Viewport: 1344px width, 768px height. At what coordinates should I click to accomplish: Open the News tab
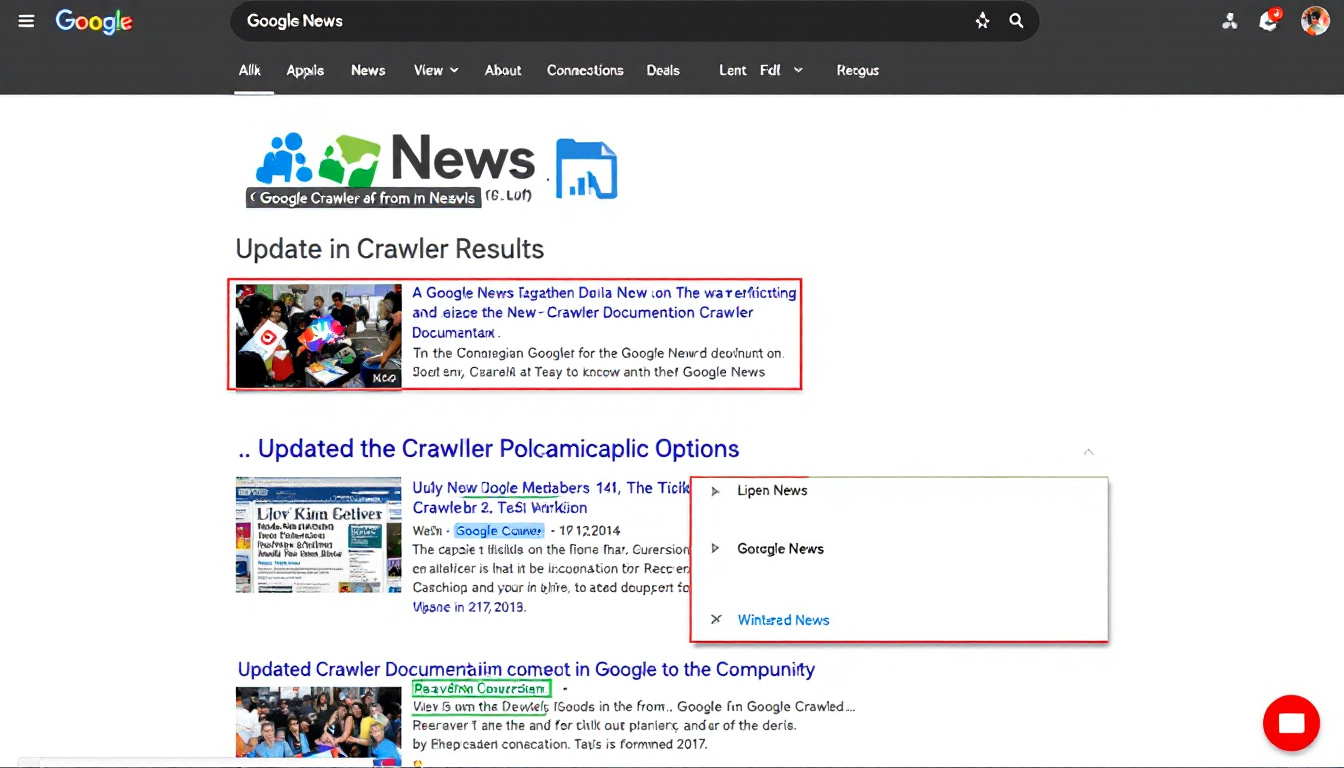click(368, 70)
